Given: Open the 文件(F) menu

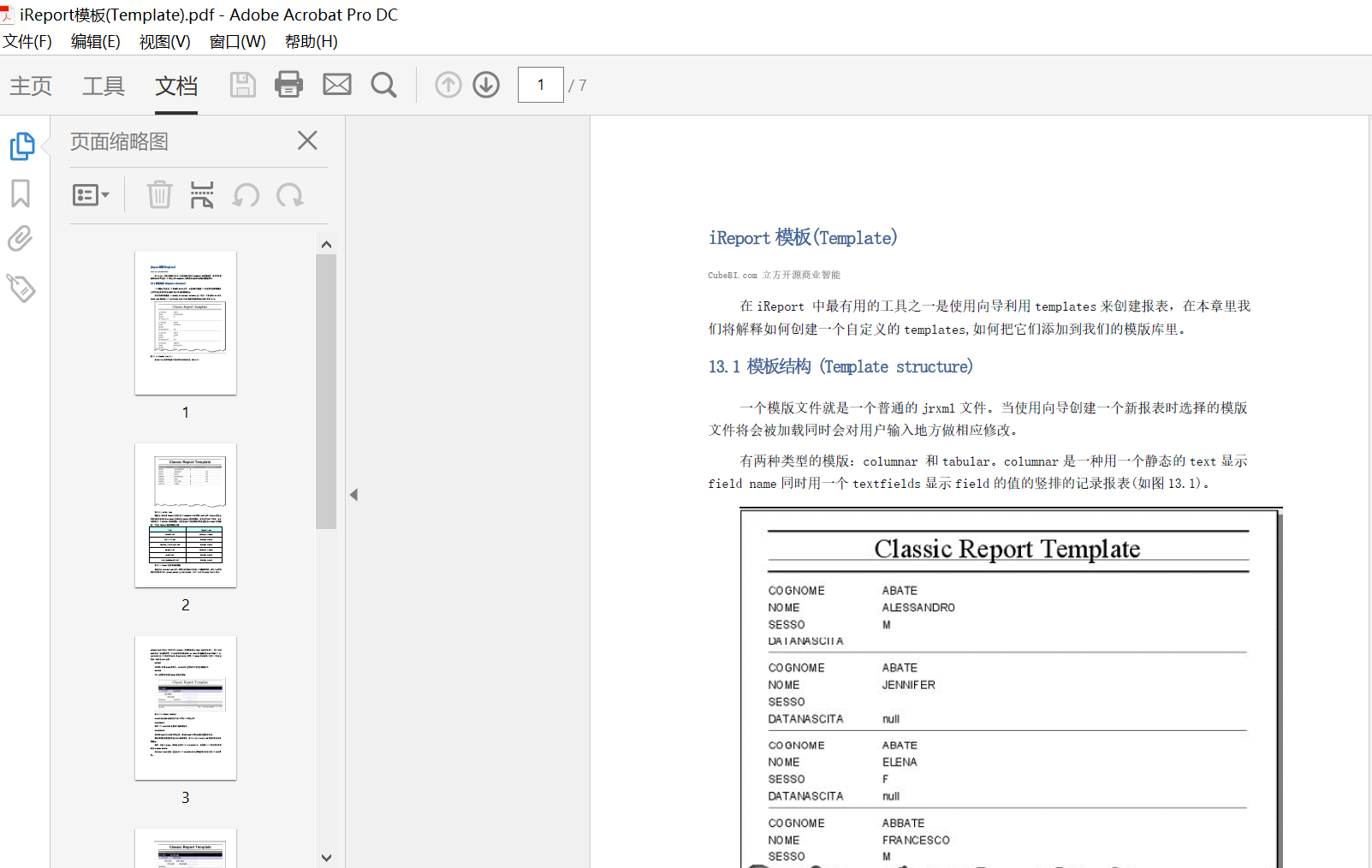Looking at the screenshot, I should click(x=27, y=41).
